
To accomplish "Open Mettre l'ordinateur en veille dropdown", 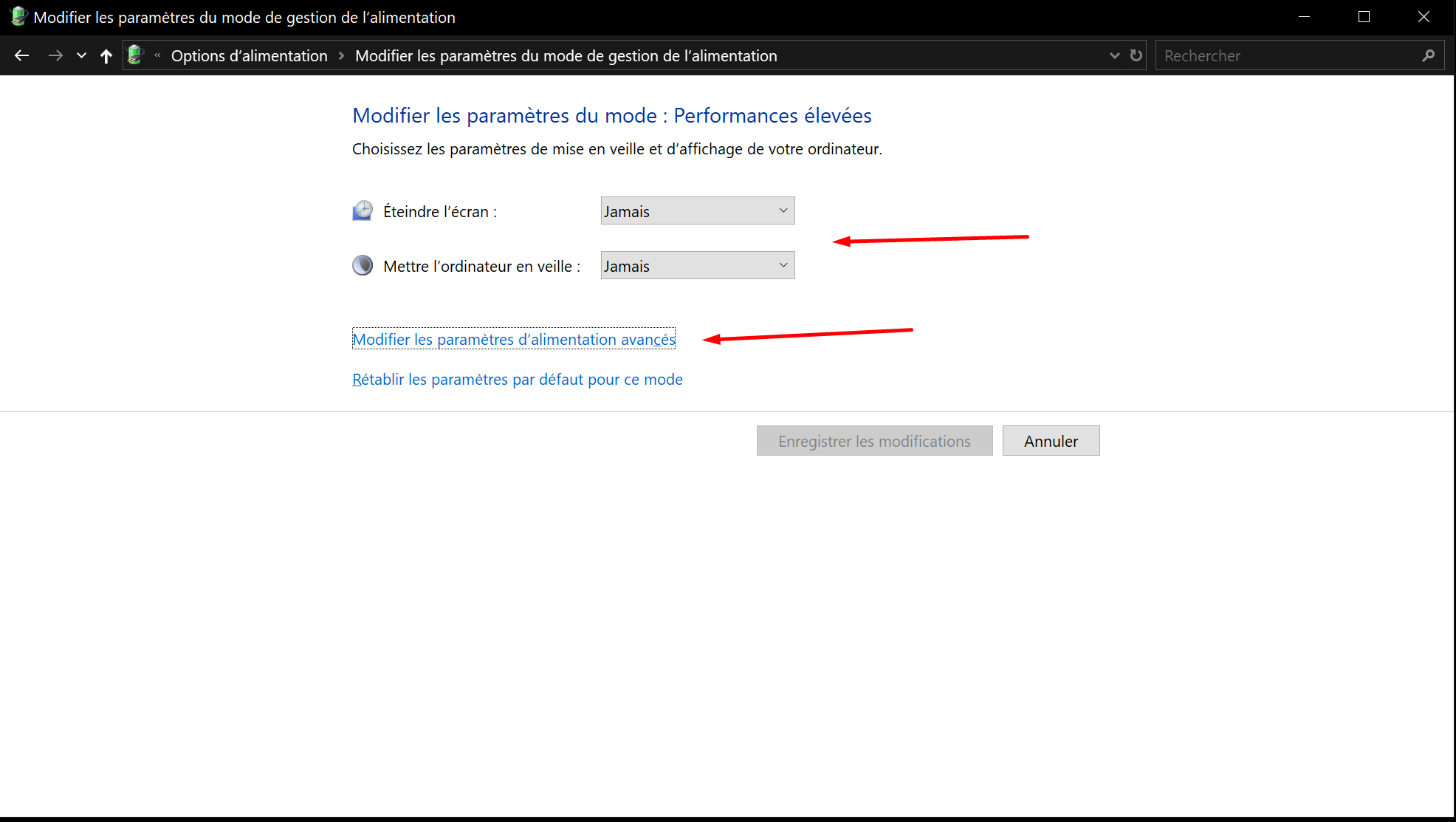I will pos(698,266).
